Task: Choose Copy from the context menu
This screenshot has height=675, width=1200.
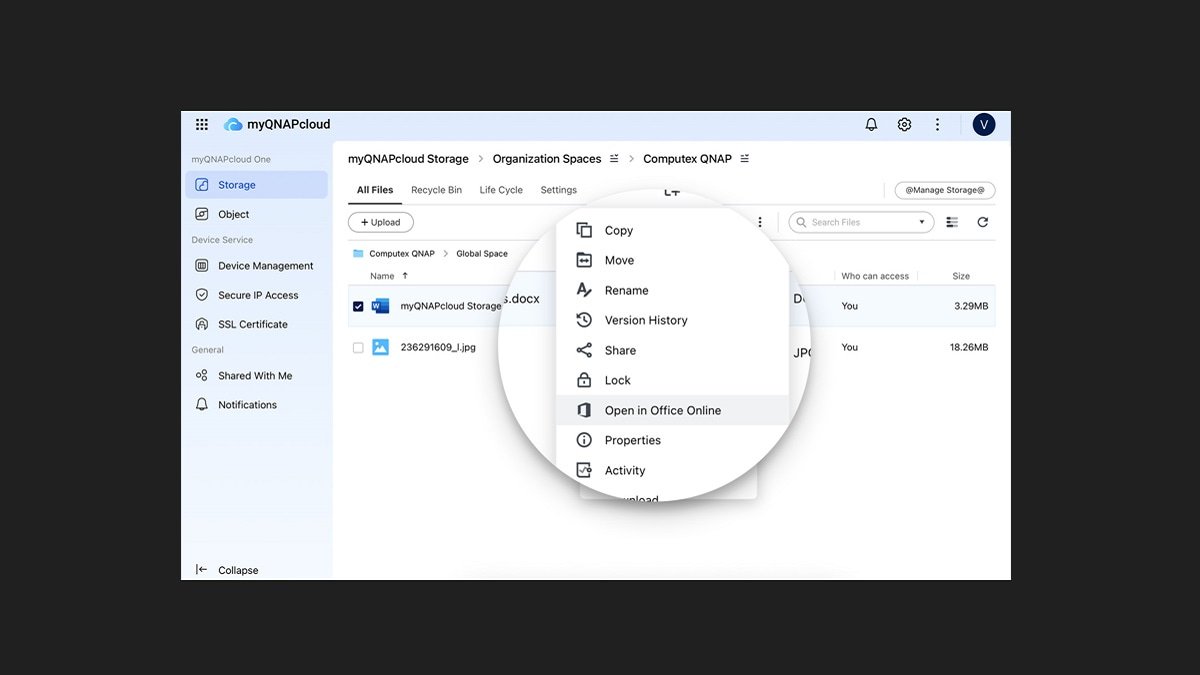Action: [672, 230]
